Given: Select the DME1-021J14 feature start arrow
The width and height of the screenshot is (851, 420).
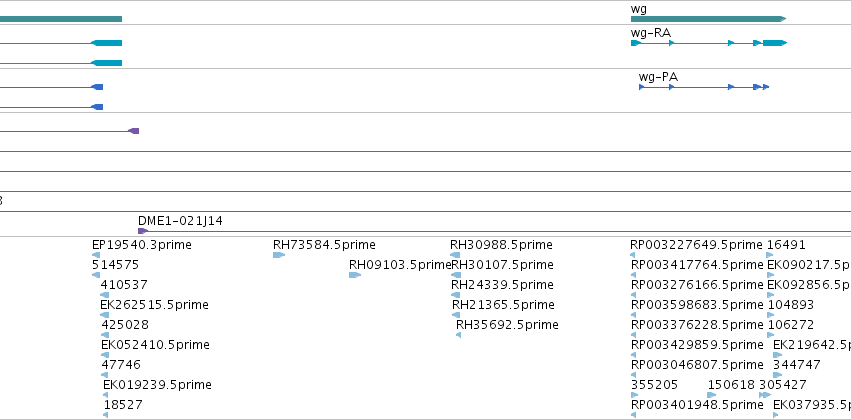Looking at the screenshot, I should coord(143,231).
